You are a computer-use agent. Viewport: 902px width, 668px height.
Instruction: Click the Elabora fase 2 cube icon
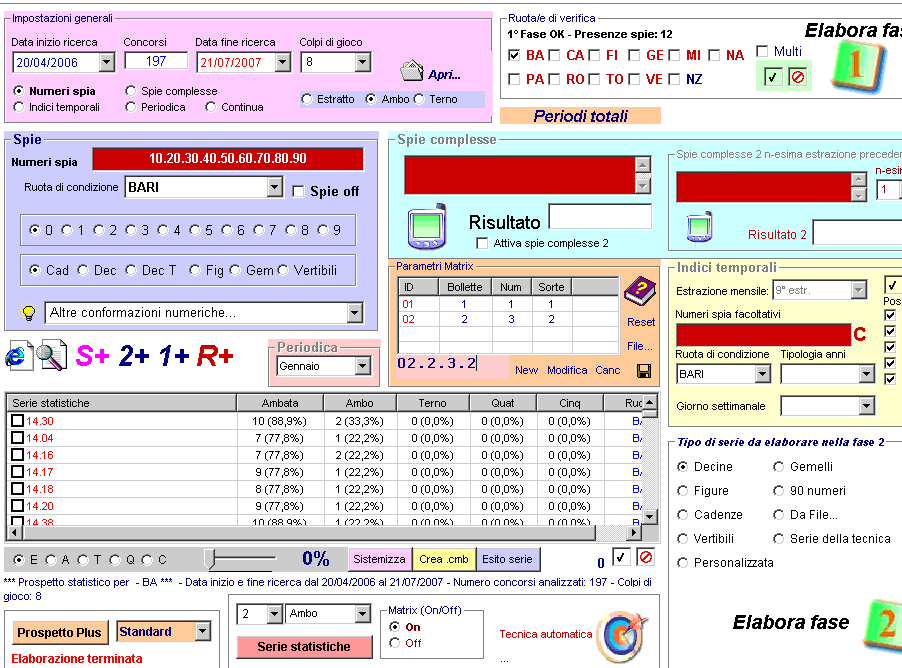click(x=883, y=625)
